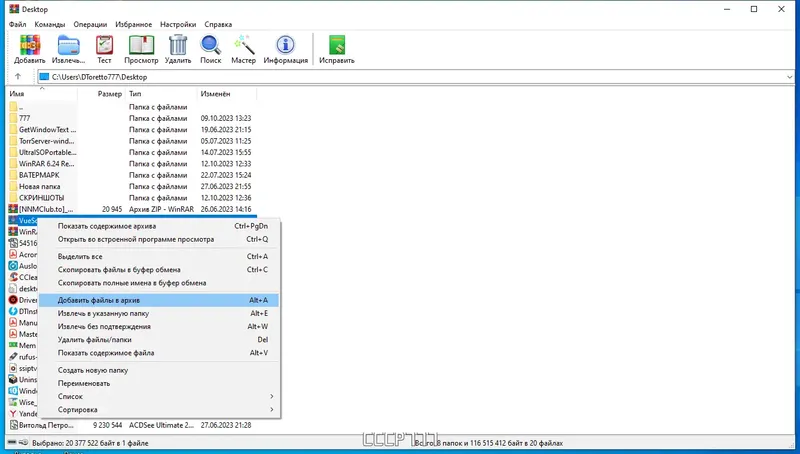Select the WinRAR 6.24 Re... folder

coord(132,164)
